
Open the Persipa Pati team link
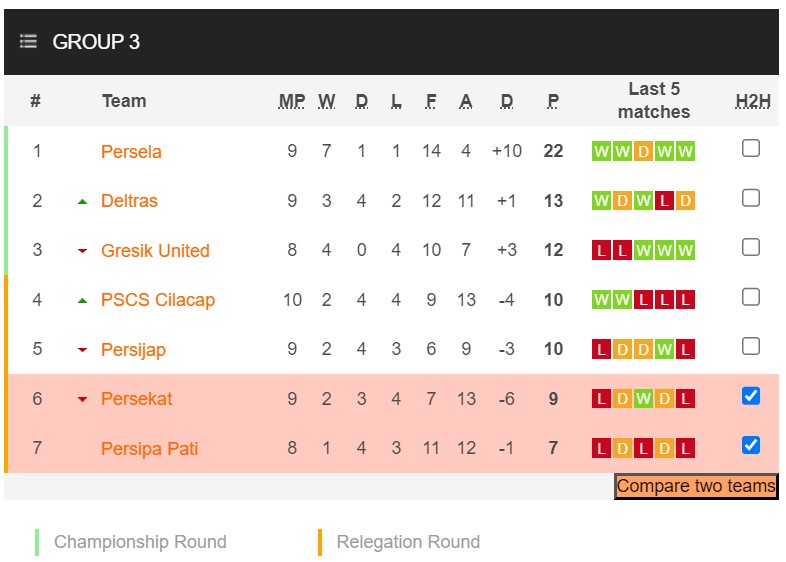(x=150, y=448)
